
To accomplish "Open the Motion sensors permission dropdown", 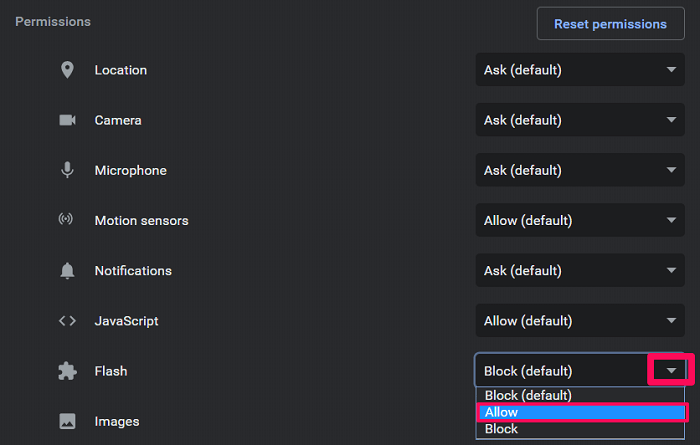I will coord(580,220).
